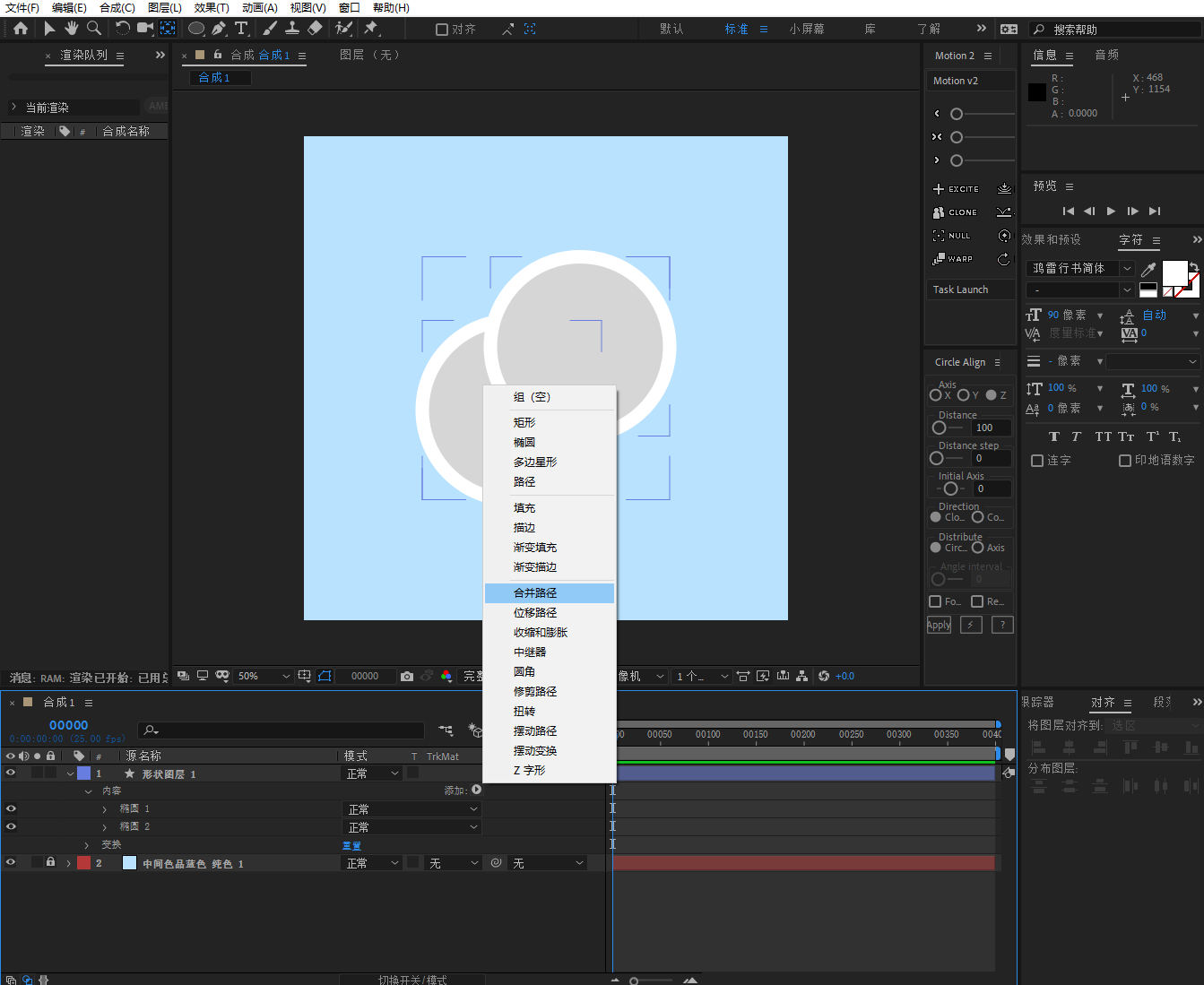Hide the 中间色品蓝色 solid layer eye

click(11, 862)
